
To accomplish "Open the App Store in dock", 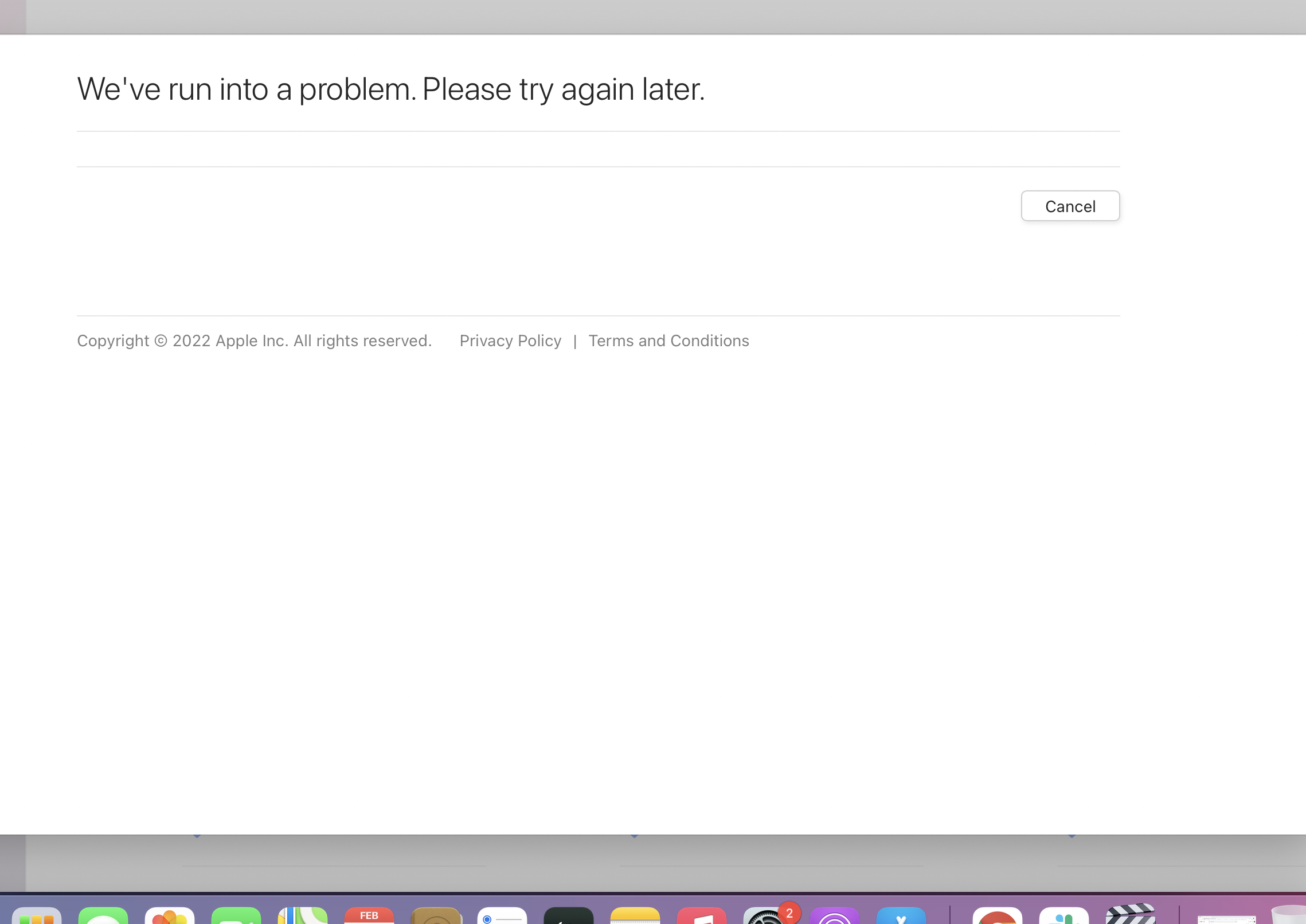I will (x=901, y=916).
